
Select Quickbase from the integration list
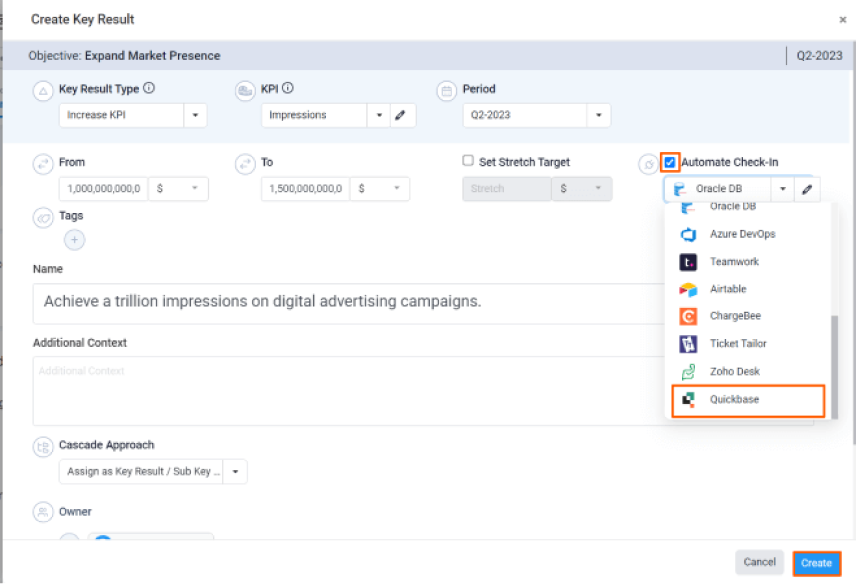pos(748,400)
